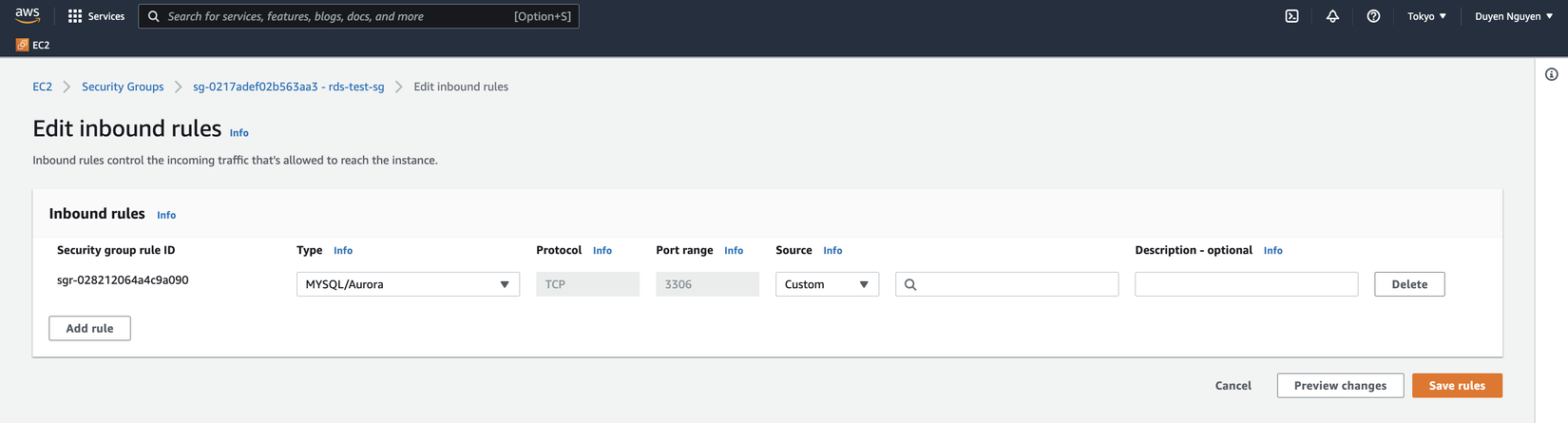Open the info side panel icon

(1551, 74)
